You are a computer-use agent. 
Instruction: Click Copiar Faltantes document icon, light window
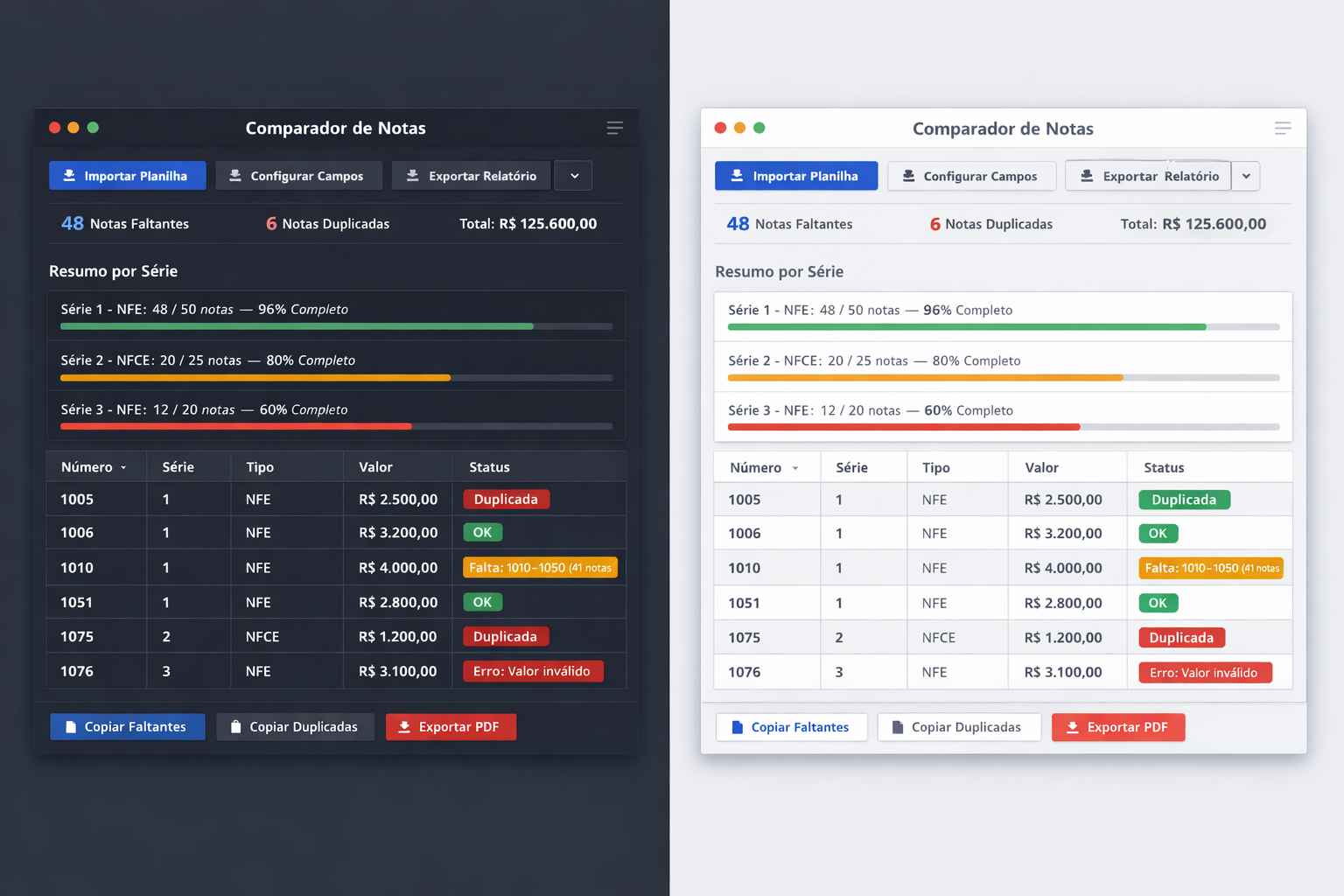point(737,727)
